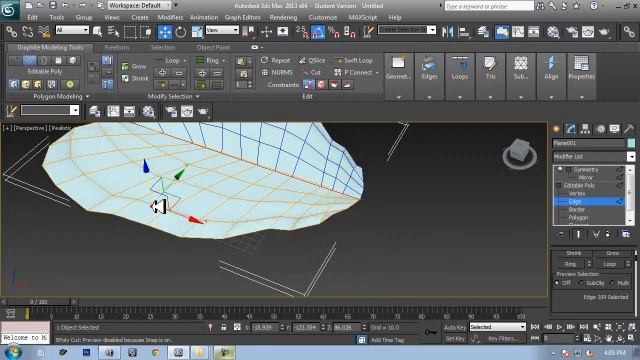The width and height of the screenshot is (640, 360).
Task: Activate the Select and Rotate tool
Action: [x=180, y=31]
